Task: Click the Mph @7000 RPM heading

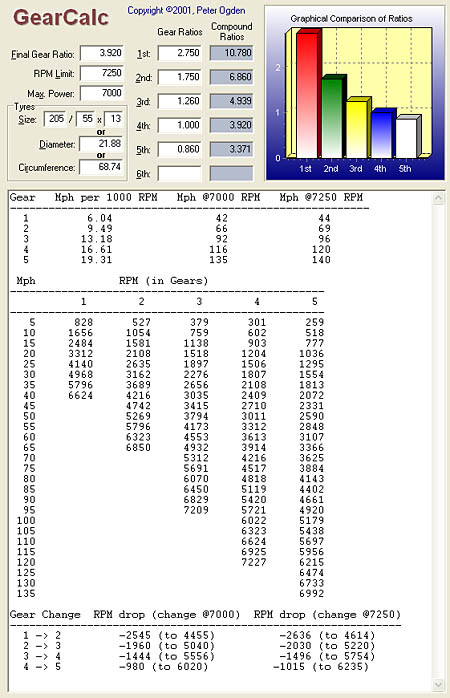Action: pos(218,197)
